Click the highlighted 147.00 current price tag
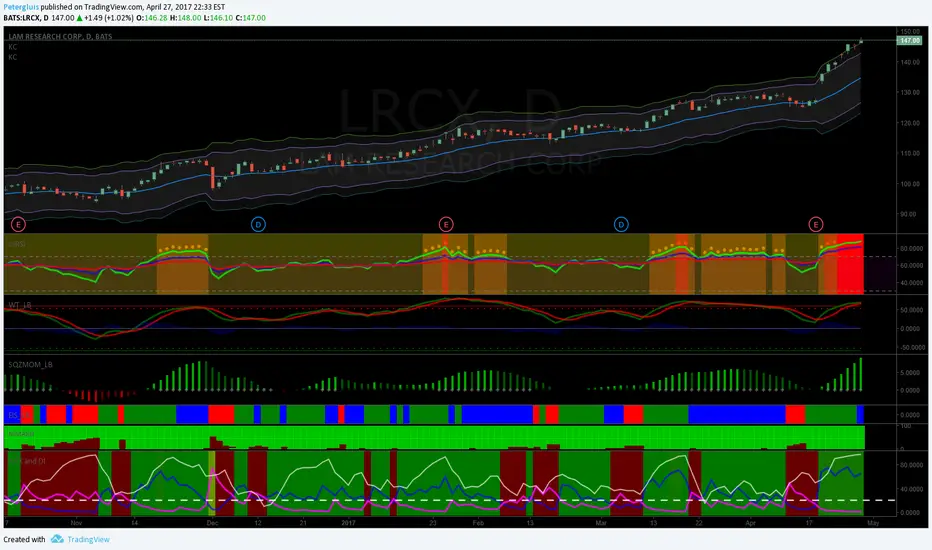This screenshot has width=932, height=550. [x=909, y=40]
